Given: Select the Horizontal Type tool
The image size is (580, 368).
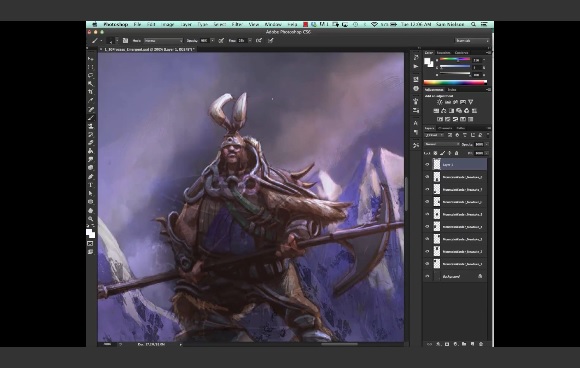Looking at the screenshot, I should [90, 185].
